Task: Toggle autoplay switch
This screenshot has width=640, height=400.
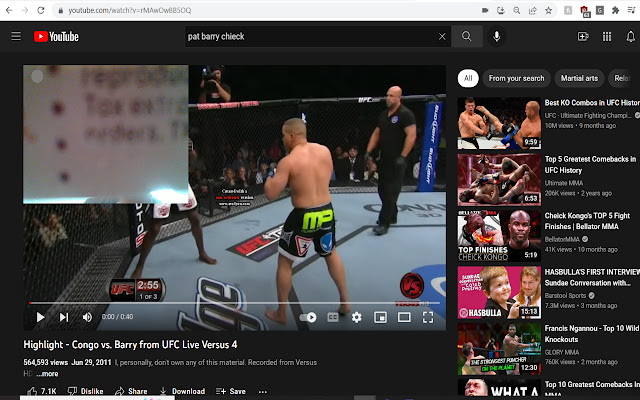Action: click(308, 318)
